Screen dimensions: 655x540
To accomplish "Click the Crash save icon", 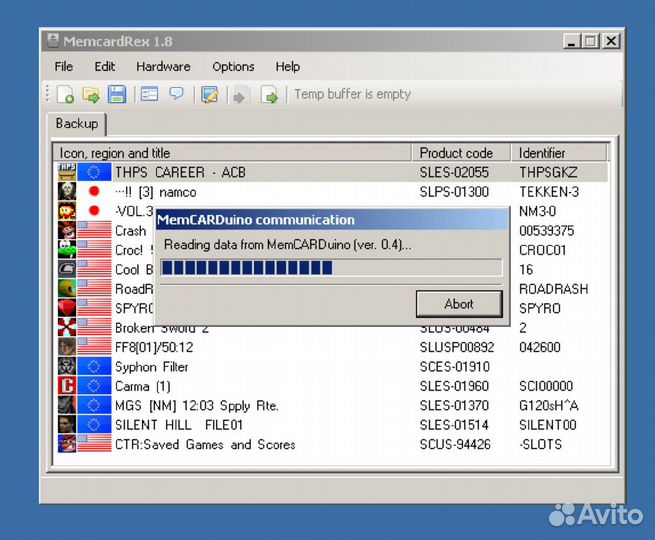I will tap(67, 230).
